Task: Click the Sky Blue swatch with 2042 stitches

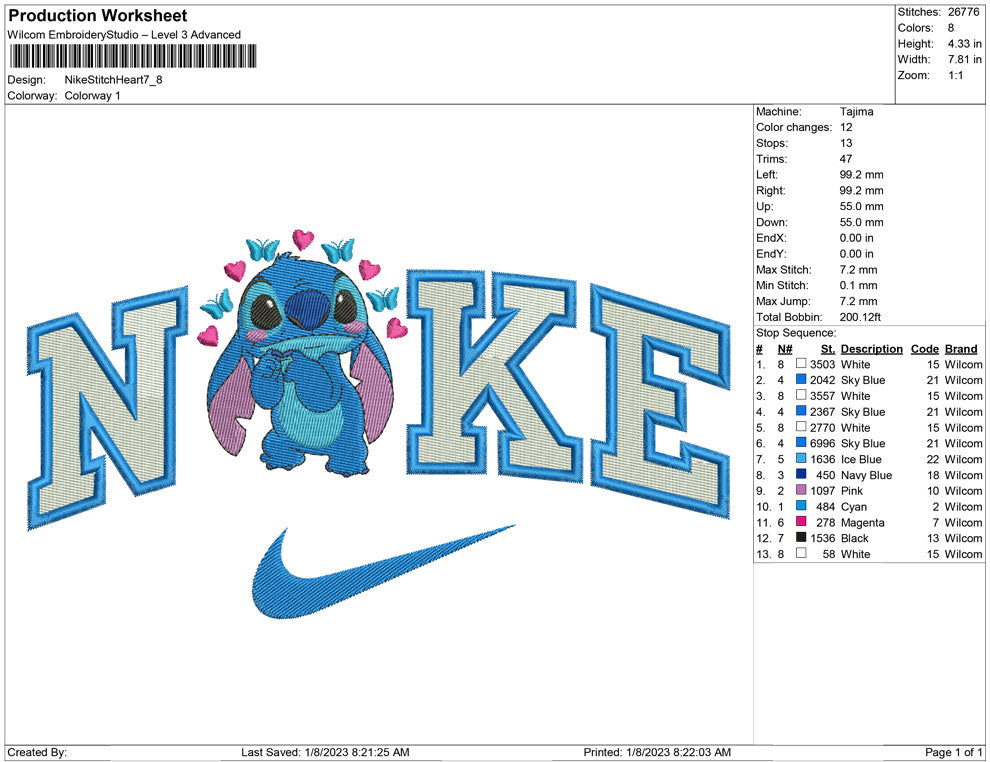Action: tap(801, 379)
